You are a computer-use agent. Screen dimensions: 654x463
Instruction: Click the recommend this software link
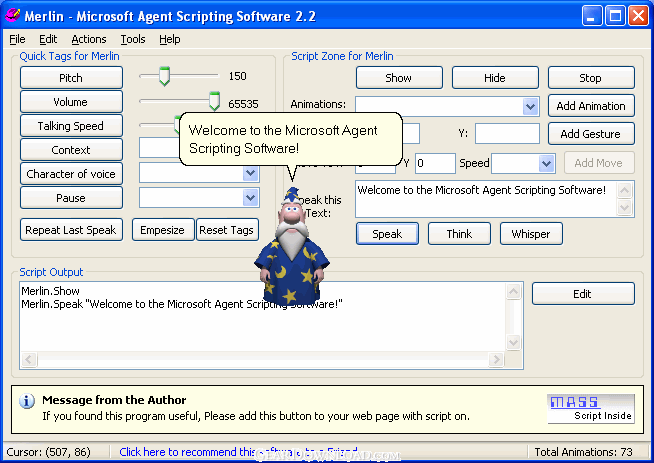(x=238, y=452)
